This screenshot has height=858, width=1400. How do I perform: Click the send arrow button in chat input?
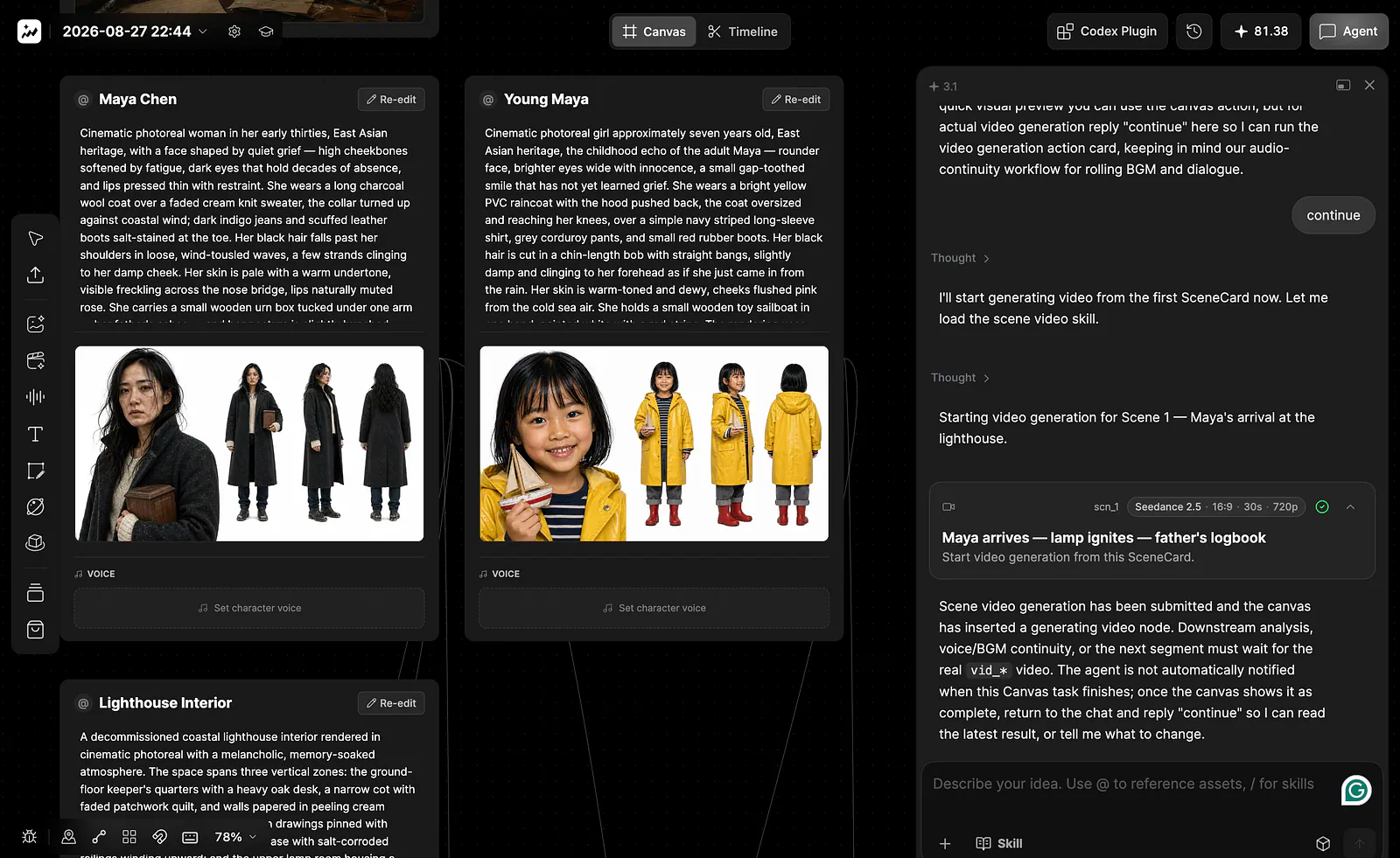(x=1359, y=843)
